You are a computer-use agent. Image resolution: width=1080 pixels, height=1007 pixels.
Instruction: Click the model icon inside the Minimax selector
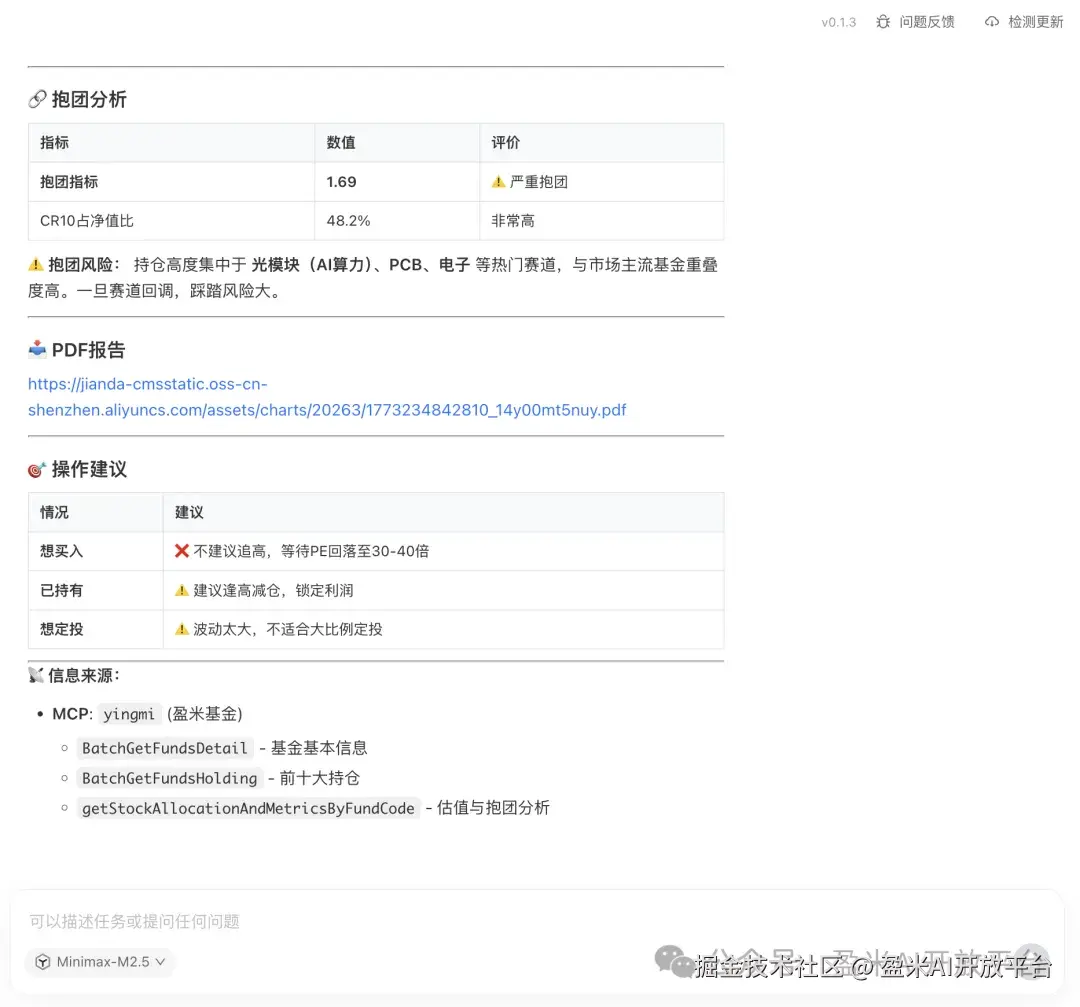pos(43,962)
